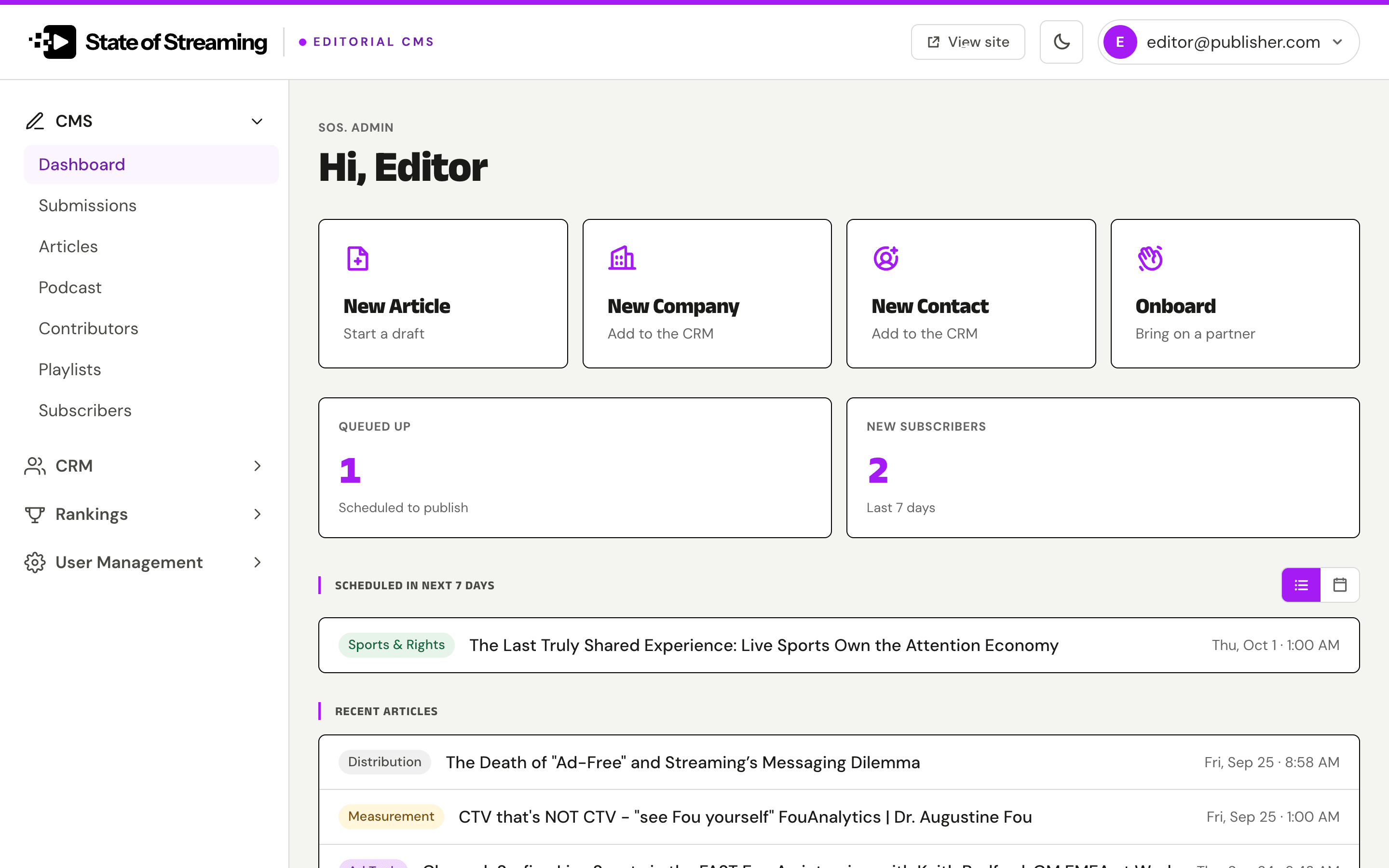Click the New Company card title
This screenshot has width=1389, height=868.
pyautogui.click(x=673, y=307)
